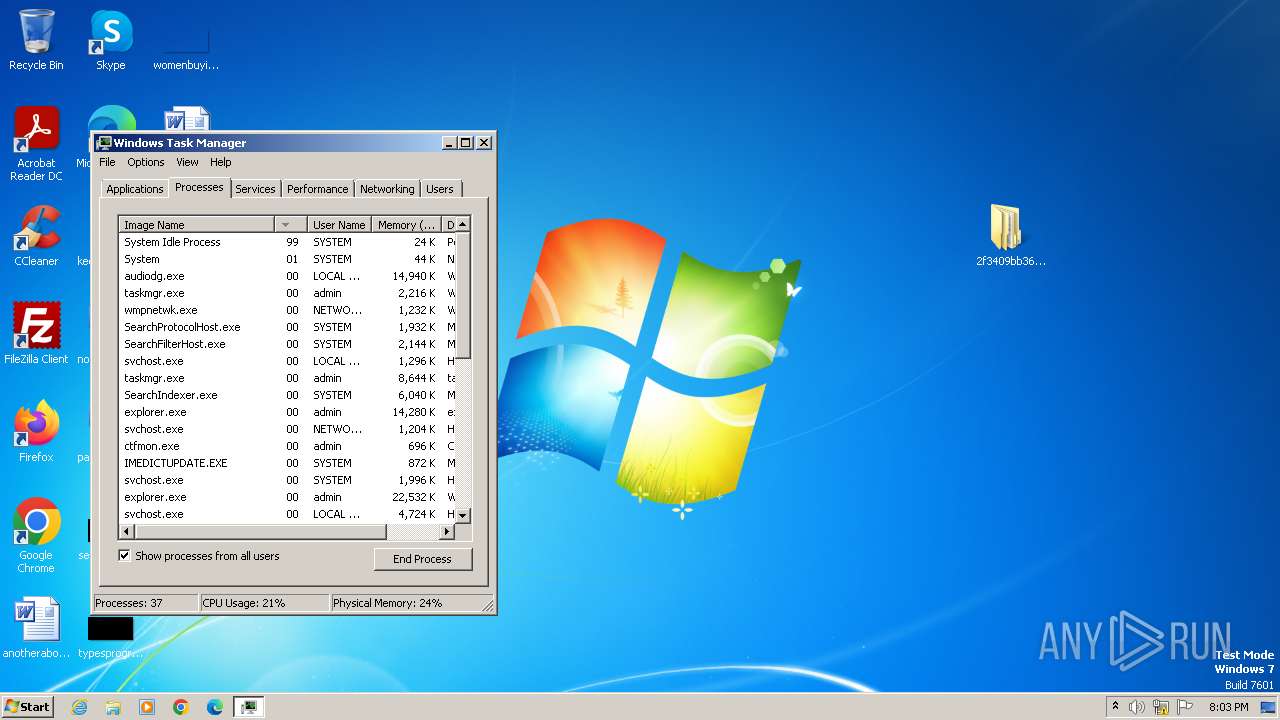
Task: Switch to the Services tab
Action: click(x=255, y=189)
